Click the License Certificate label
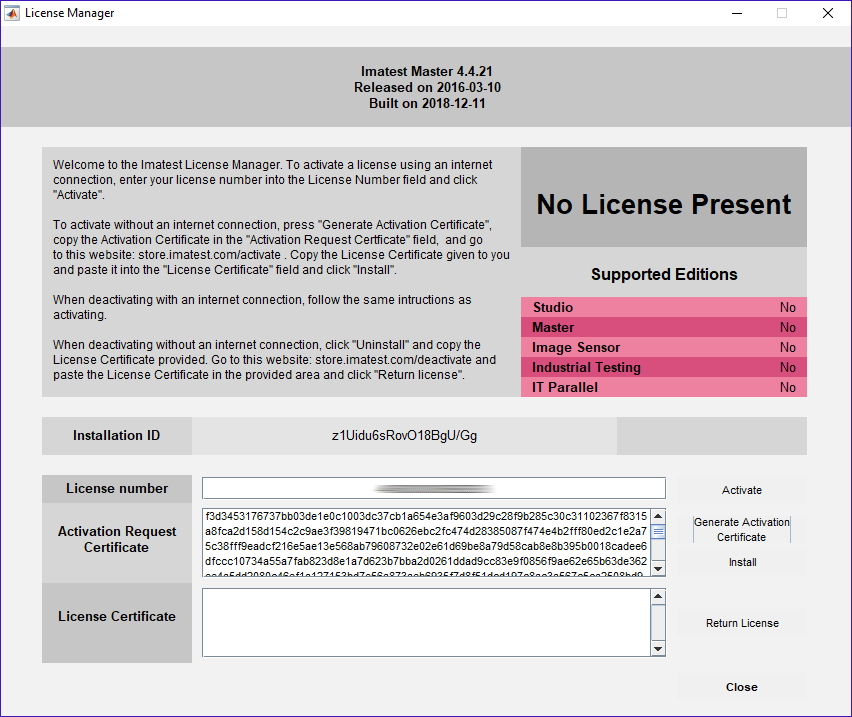The width and height of the screenshot is (852, 717). point(117,617)
